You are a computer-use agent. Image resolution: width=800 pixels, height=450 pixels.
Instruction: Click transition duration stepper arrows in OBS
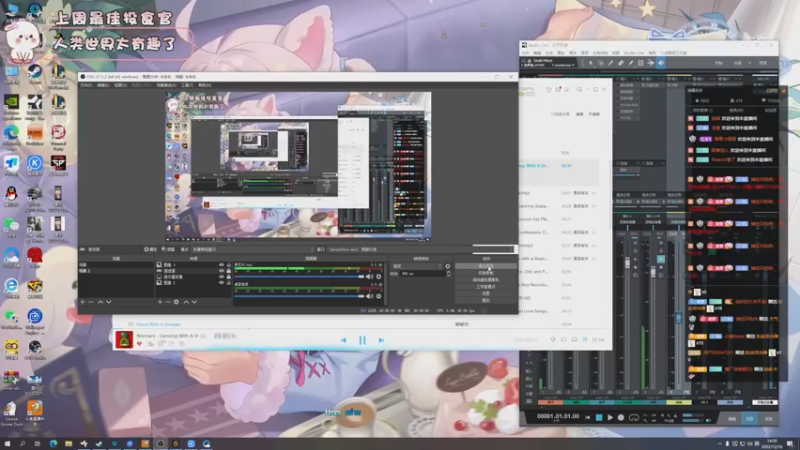coord(448,274)
